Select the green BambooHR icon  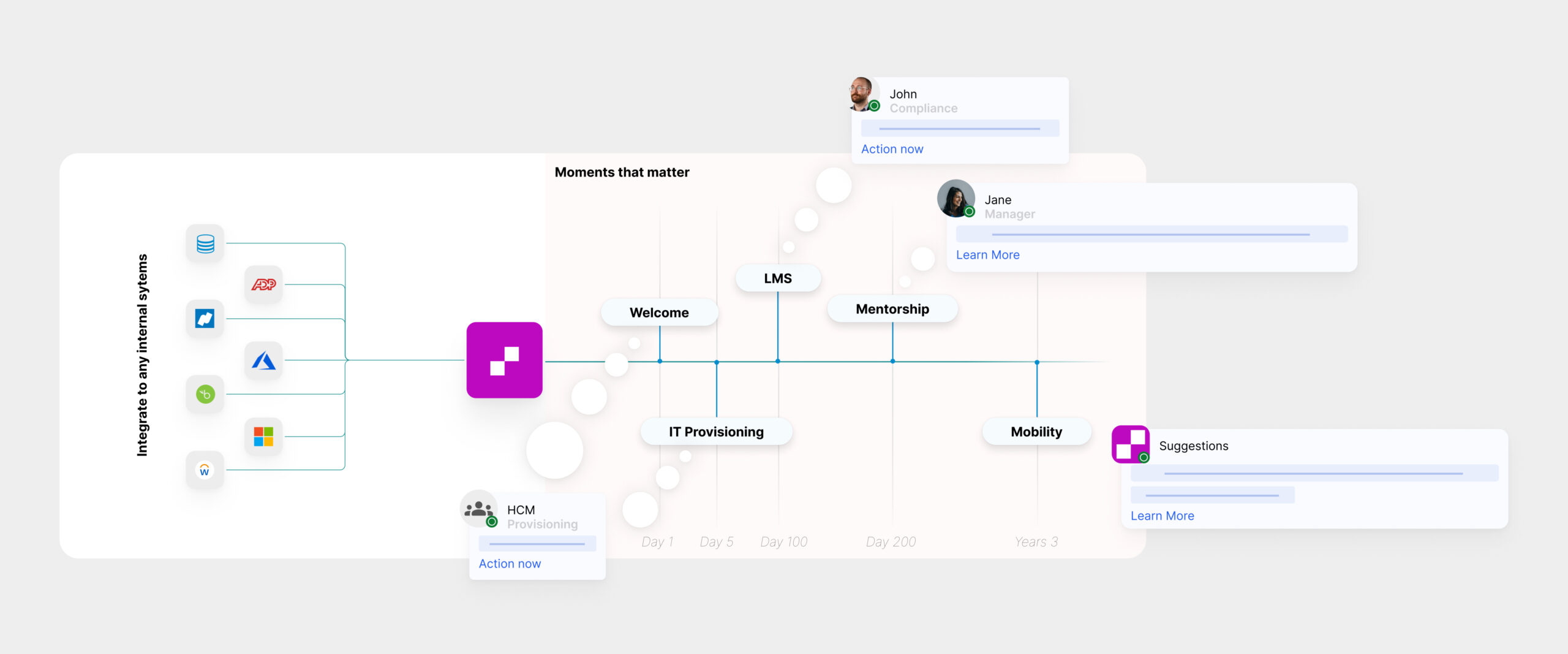[205, 394]
